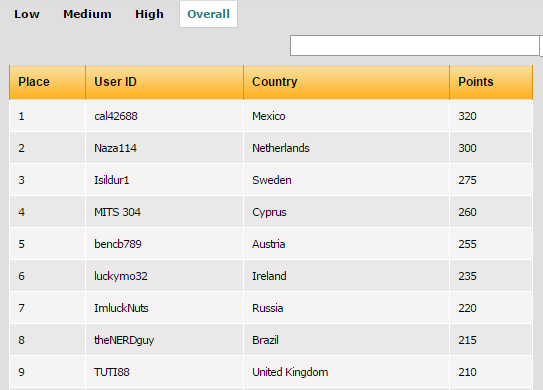Click place number 9 in TUTI88 row
This screenshot has width=543, height=390.
(x=21, y=372)
